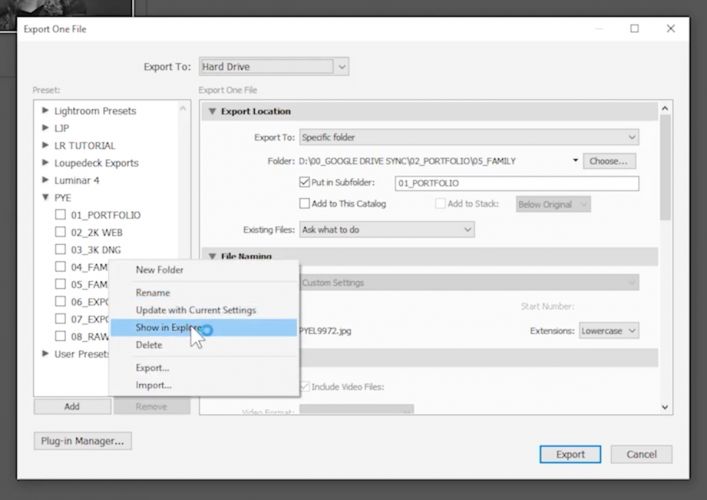Uncheck Put in Subfolder option
Image resolution: width=707 pixels, height=500 pixels.
pyautogui.click(x=304, y=182)
